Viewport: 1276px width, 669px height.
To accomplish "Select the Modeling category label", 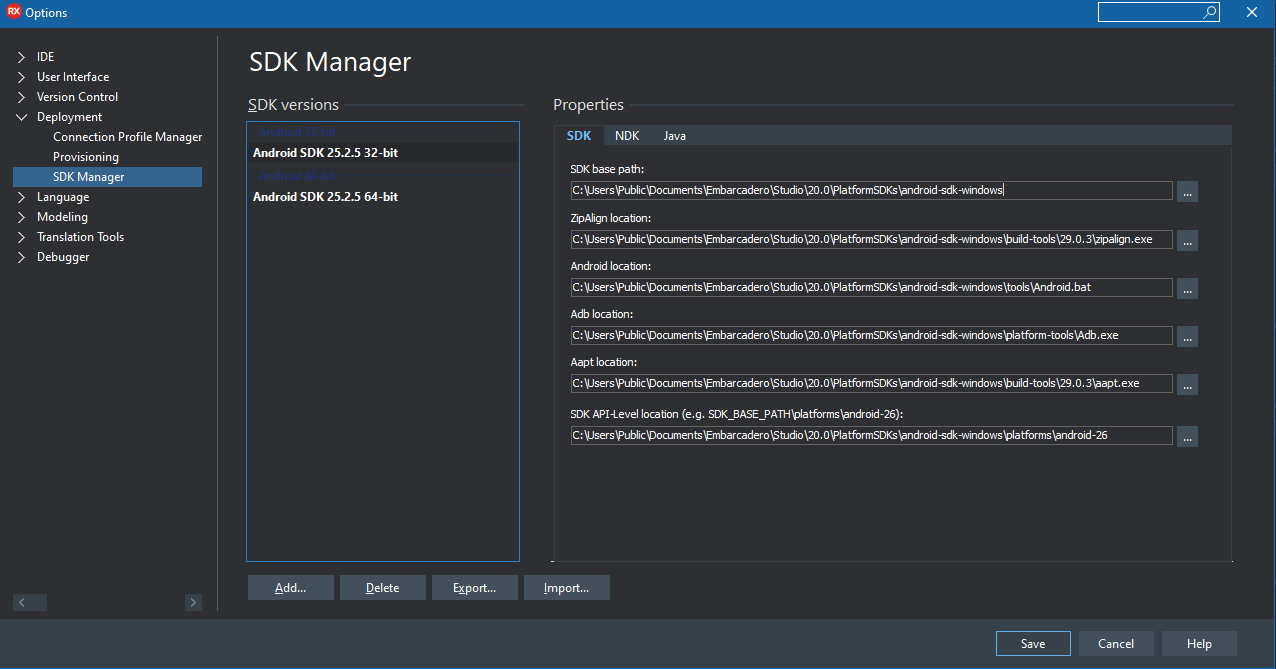I will point(62,217).
